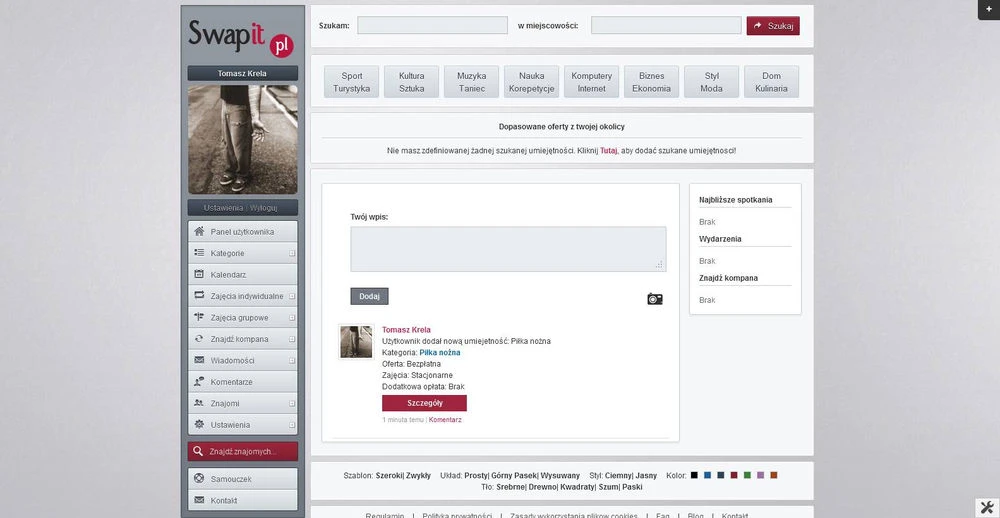Select the dark red color swatch
This screenshot has height=518, width=1000.
click(x=734, y=475)
